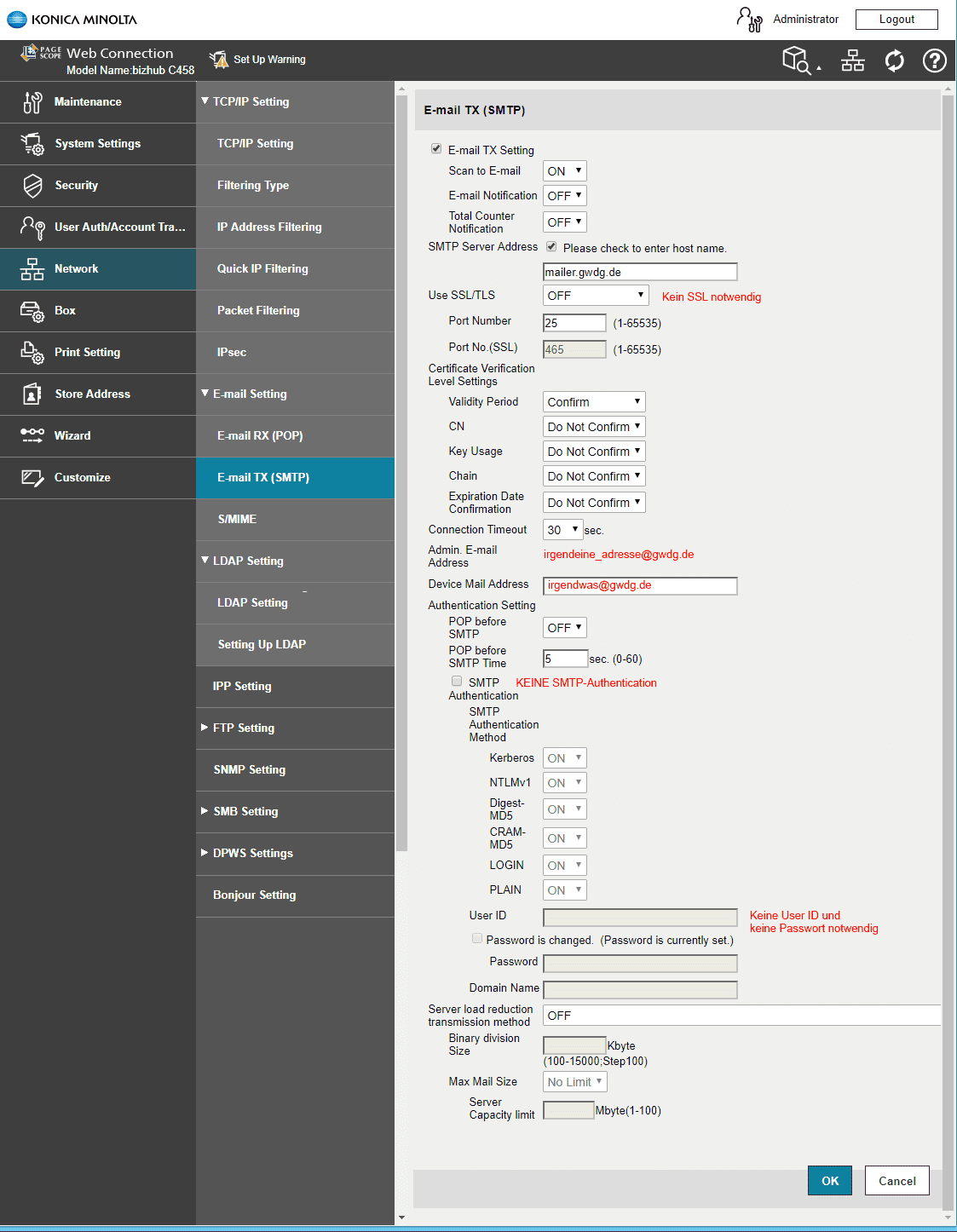
Task: Open the network sitemap icon in header
Action: 853,60
